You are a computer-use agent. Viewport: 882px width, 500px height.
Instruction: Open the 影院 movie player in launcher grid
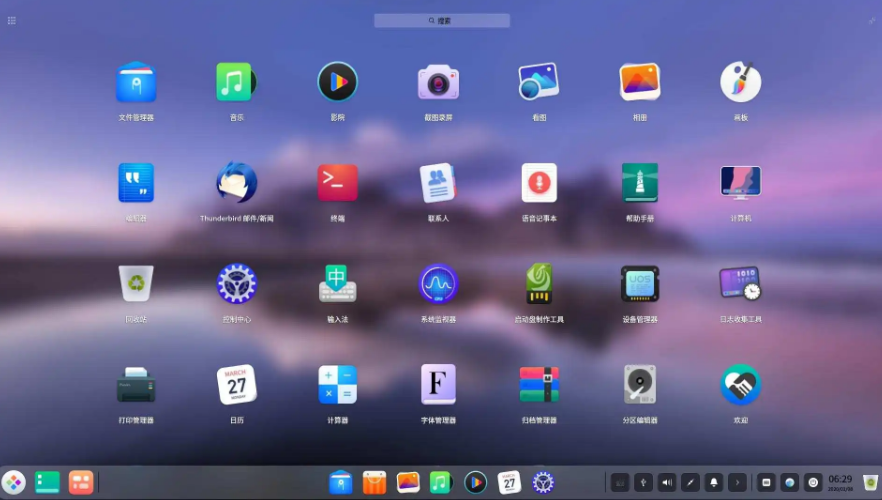(338, 82)
